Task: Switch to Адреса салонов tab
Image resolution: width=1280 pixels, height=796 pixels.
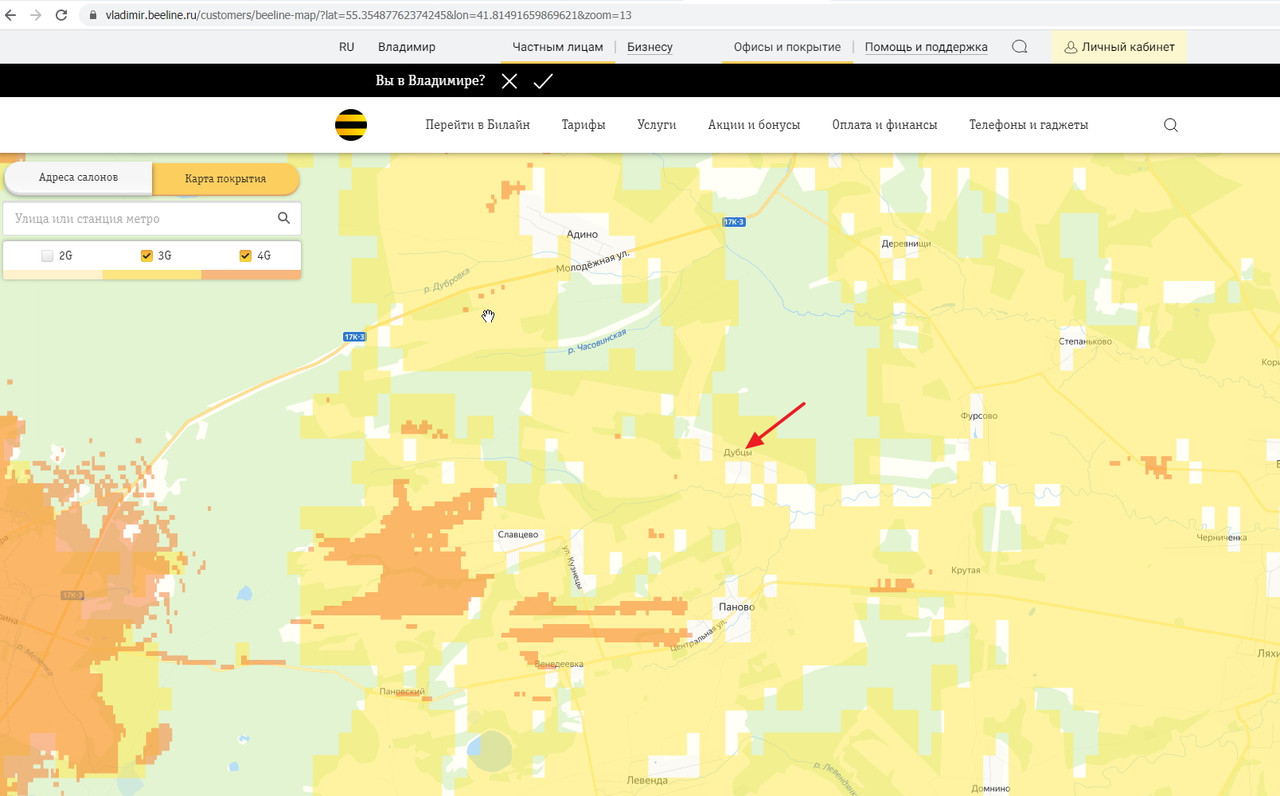Action: tap(78, 177)
